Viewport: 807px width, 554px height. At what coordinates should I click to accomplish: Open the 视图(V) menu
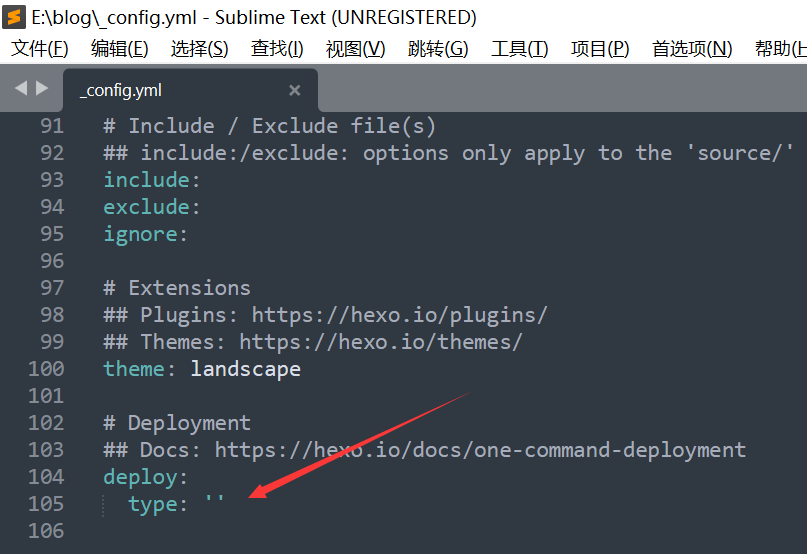pyautogui.click(x=356, y=49)
